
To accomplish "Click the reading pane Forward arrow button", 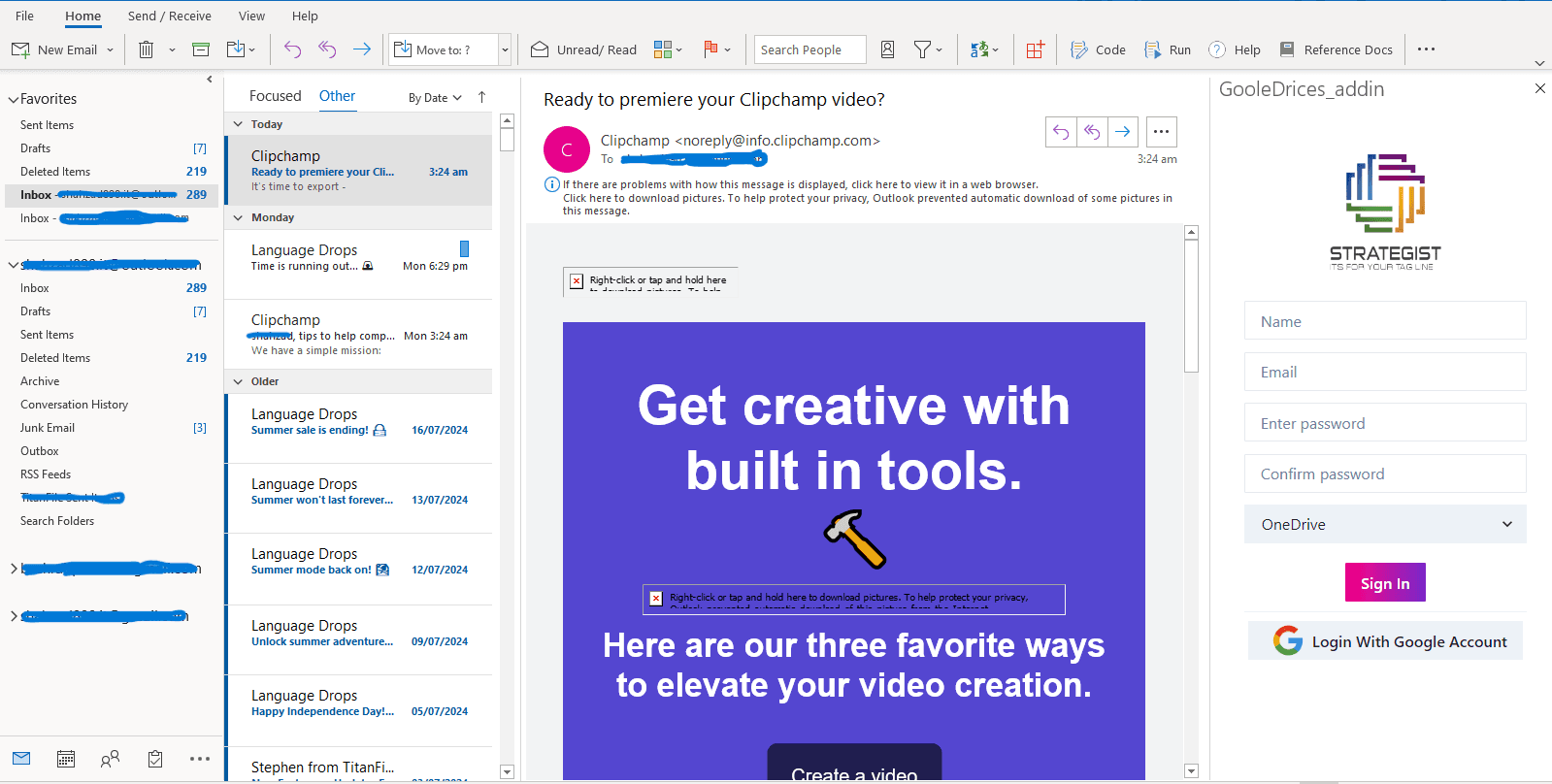I will [x=1123, y=132].
